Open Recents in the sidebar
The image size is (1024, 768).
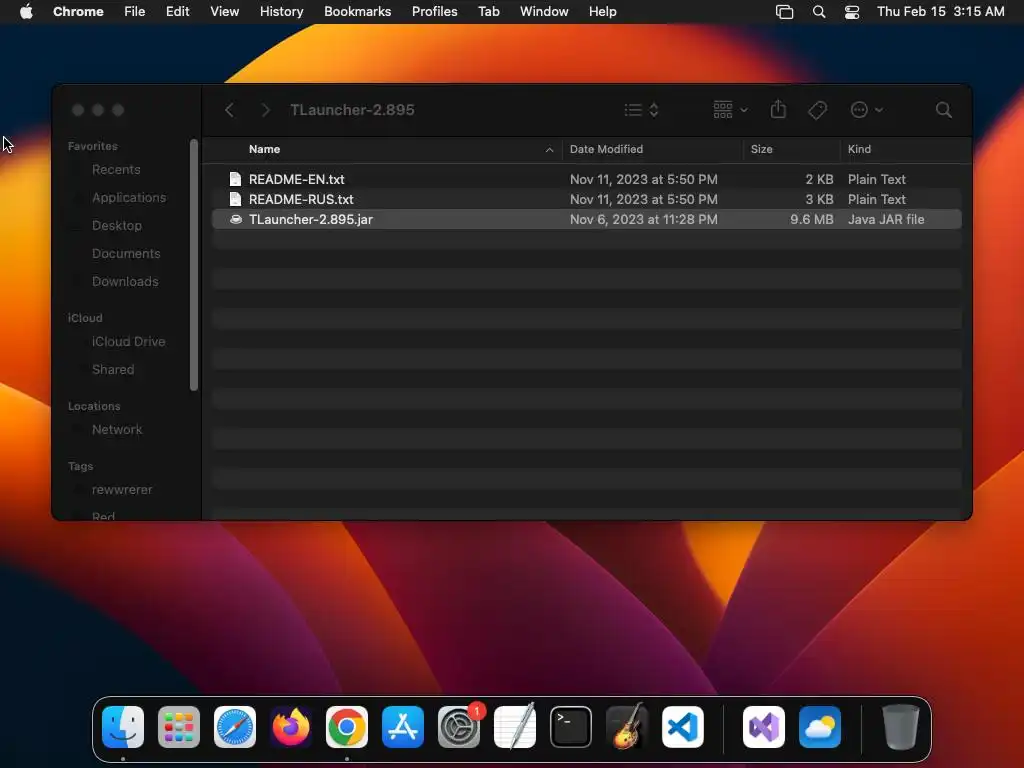116,170
